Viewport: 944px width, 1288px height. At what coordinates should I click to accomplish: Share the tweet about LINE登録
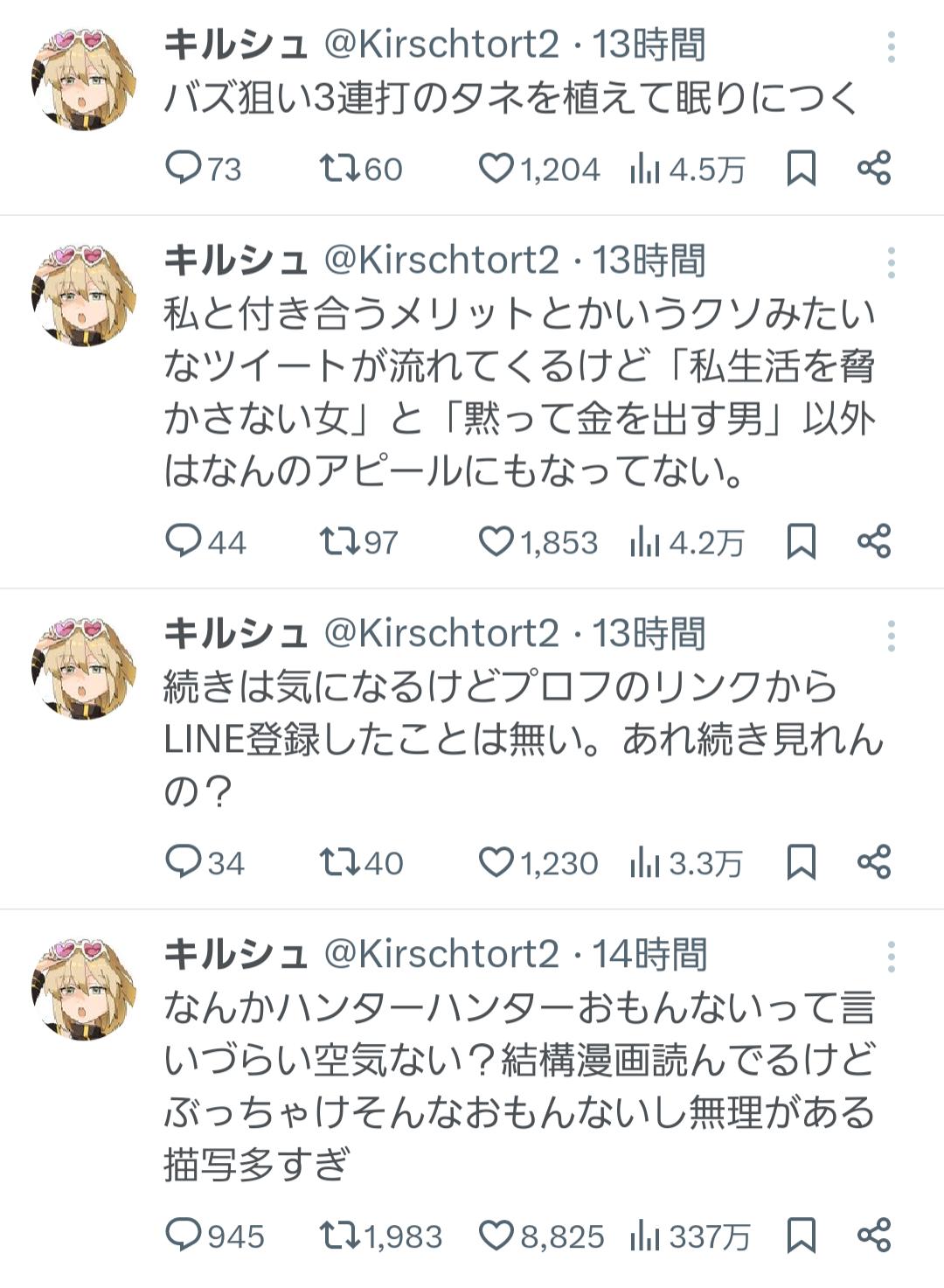point(874,862)
